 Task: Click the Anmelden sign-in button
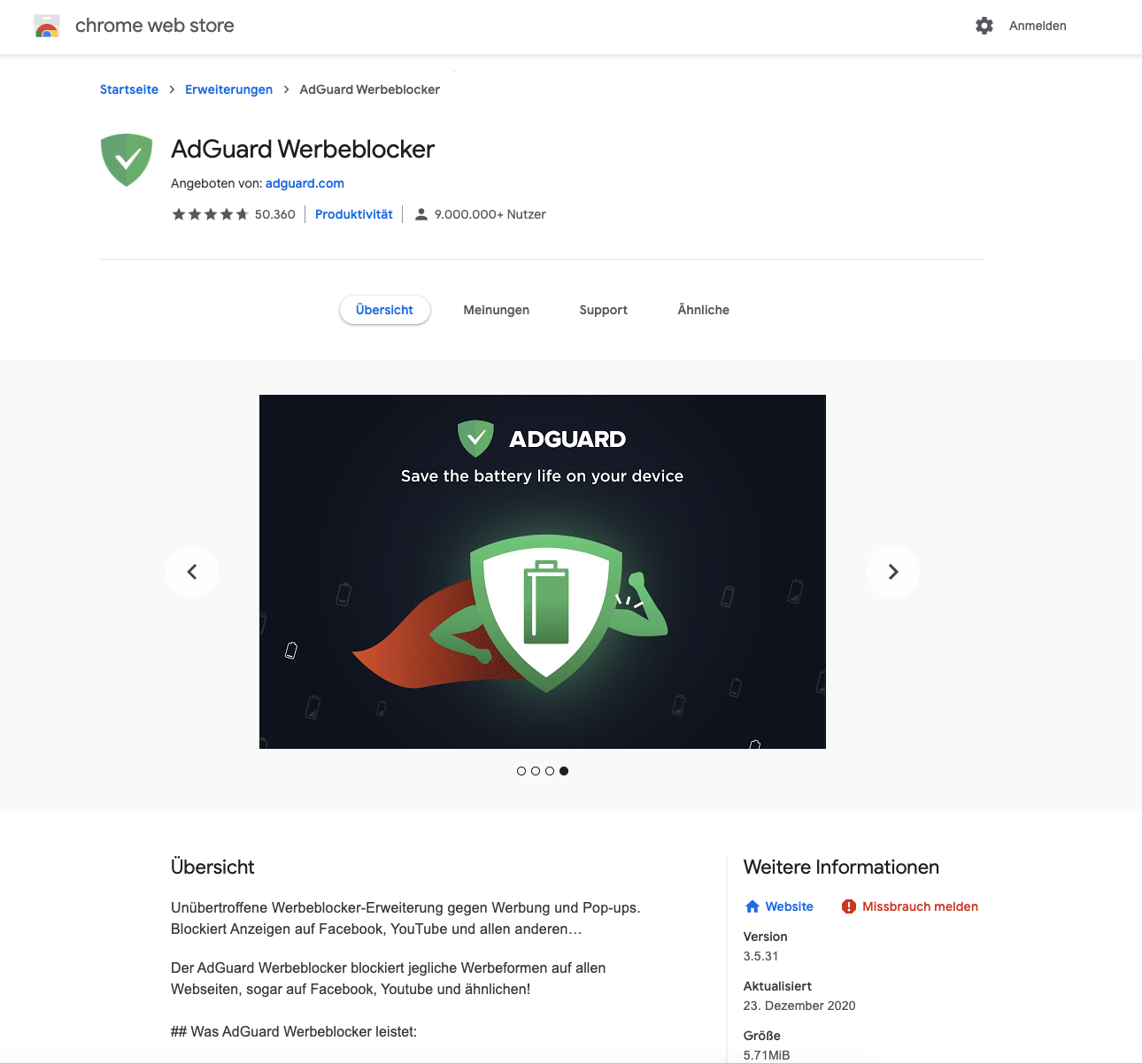1038,26
